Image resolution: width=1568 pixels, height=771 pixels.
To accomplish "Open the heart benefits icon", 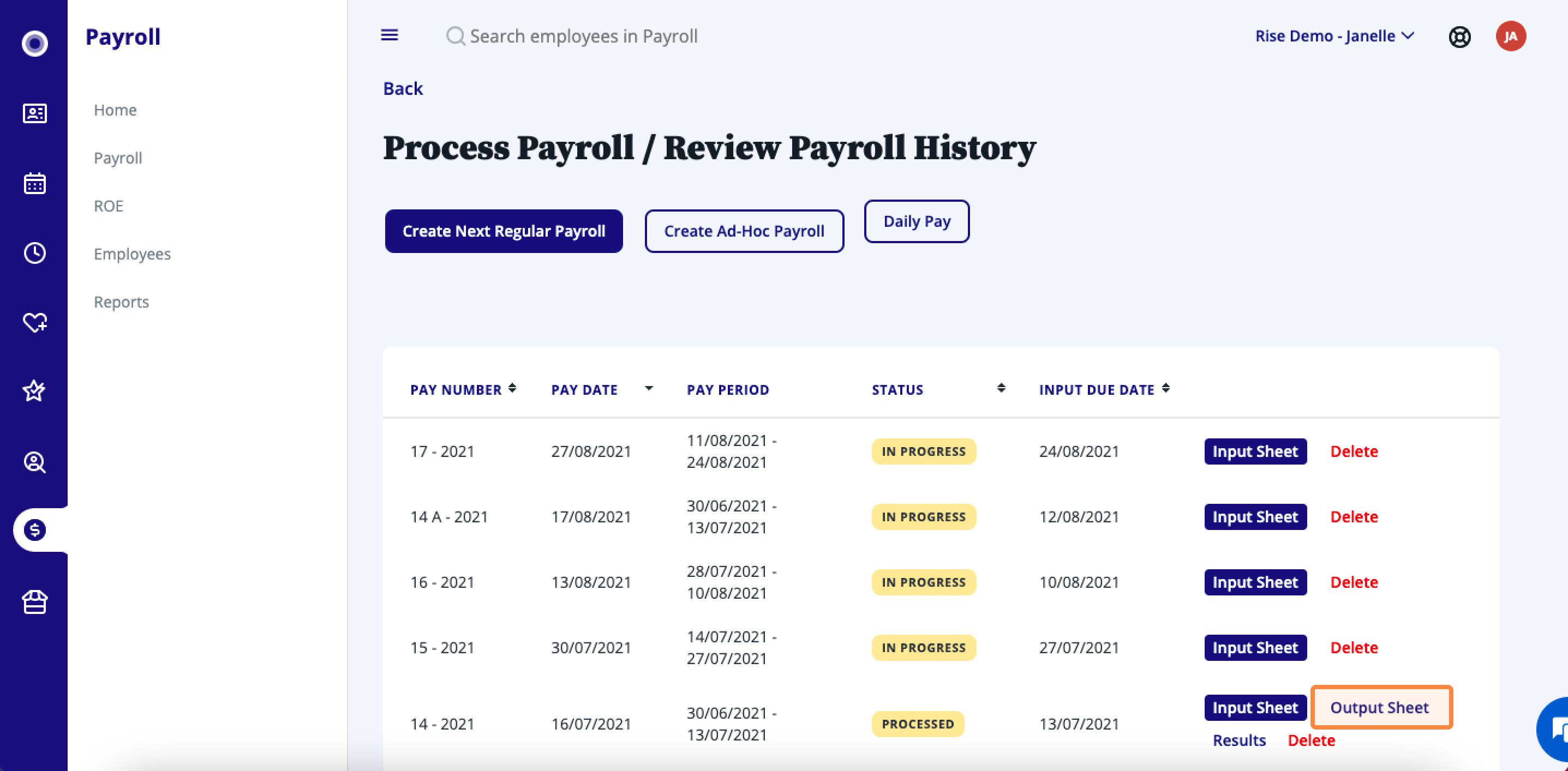I will [x=35, y=322].
